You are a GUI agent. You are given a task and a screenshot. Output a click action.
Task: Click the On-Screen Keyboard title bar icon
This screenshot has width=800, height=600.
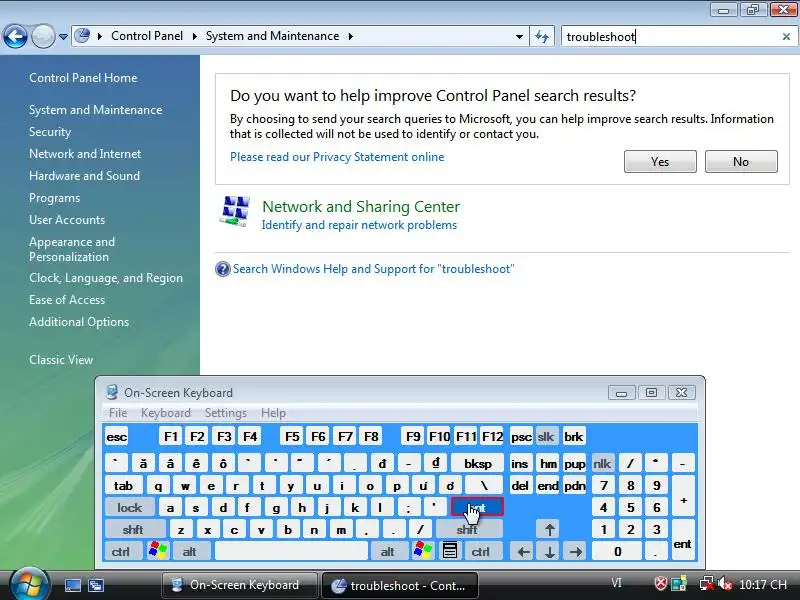coord(112,392)
